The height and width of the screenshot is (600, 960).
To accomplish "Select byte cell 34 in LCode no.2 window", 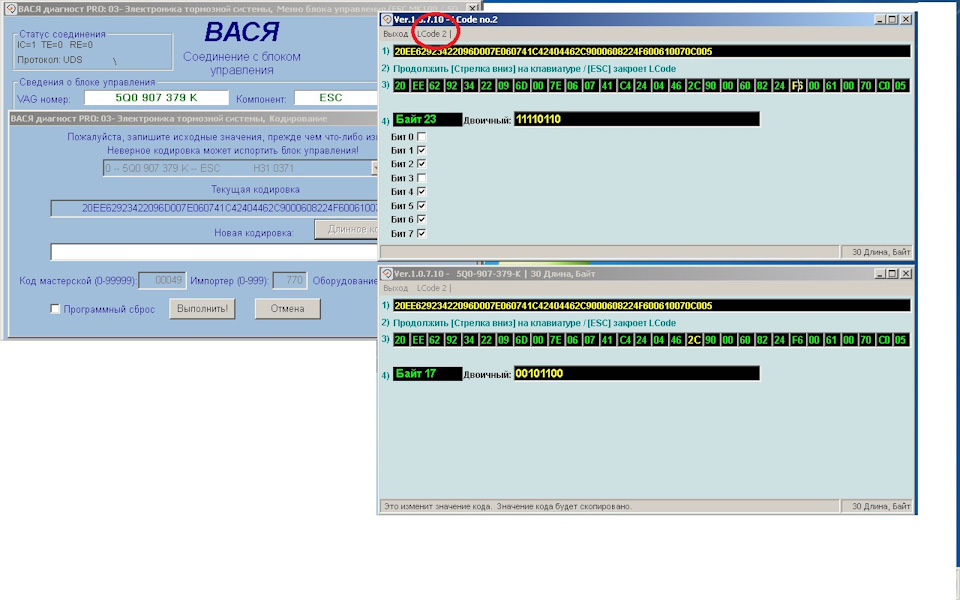I will coord(469,86).
